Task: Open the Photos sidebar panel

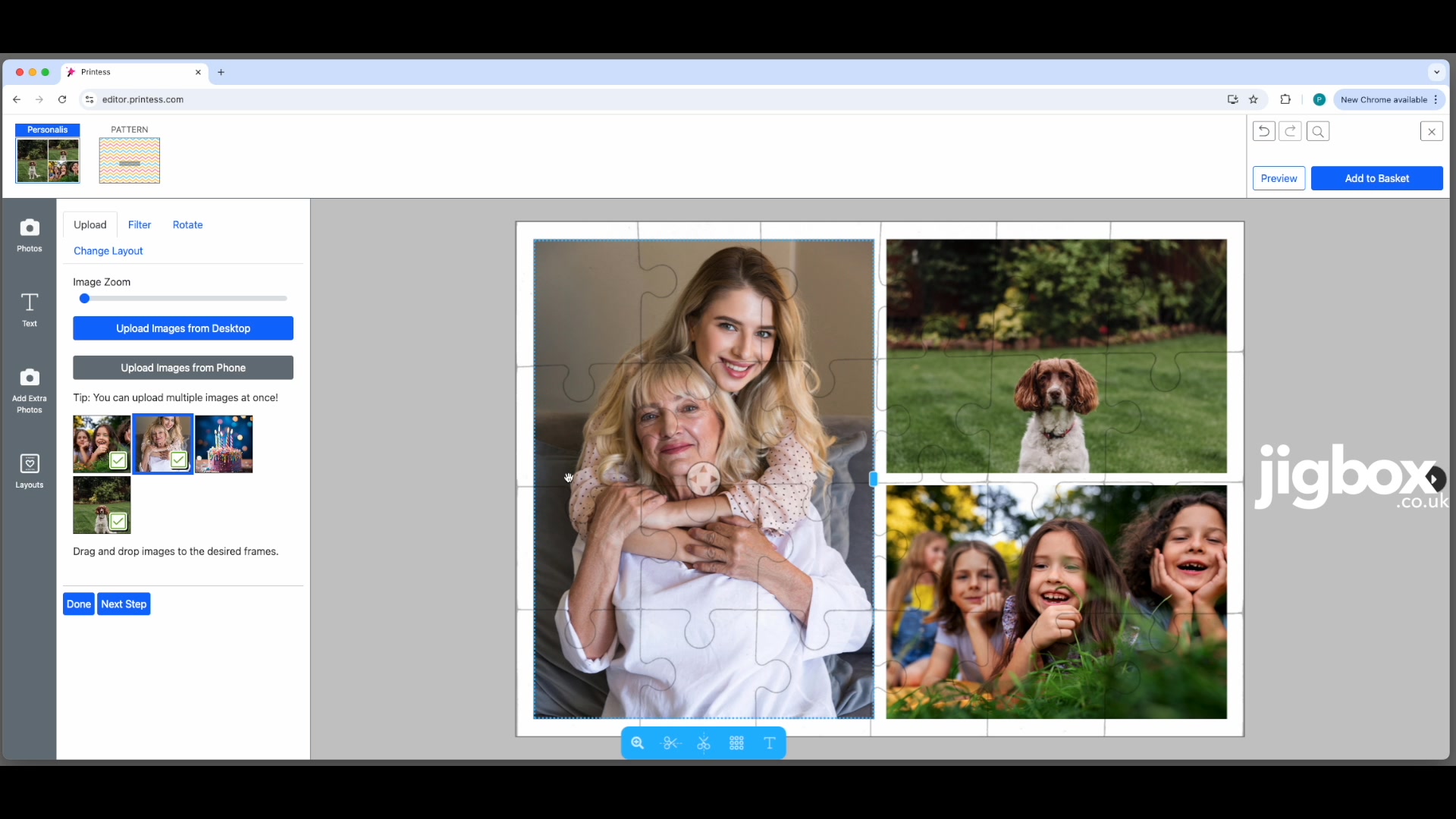Action: [30, 236]
